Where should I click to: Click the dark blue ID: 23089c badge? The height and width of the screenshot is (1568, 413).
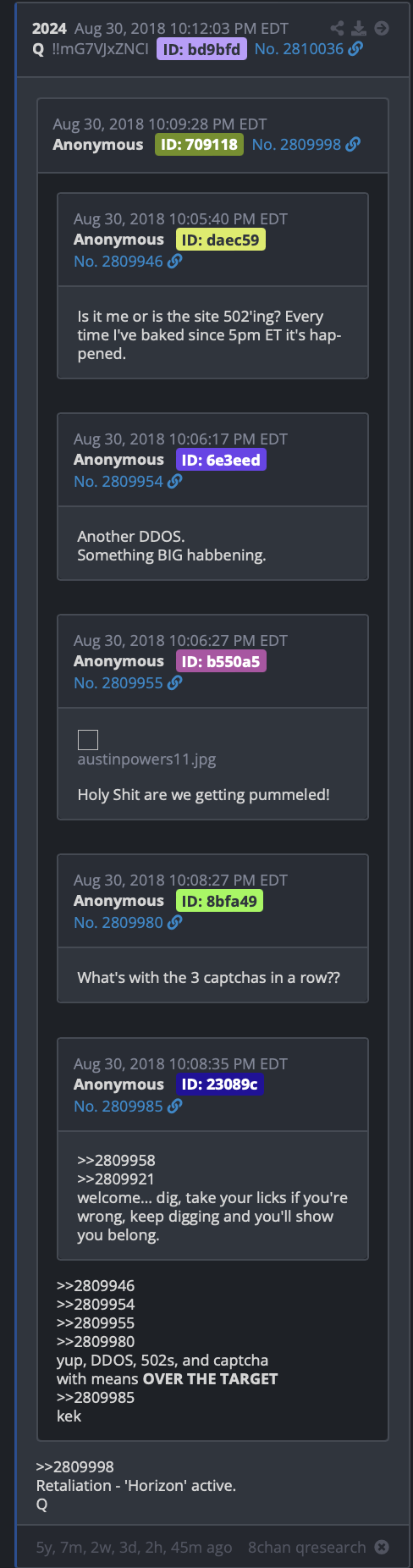(220, 1085)
